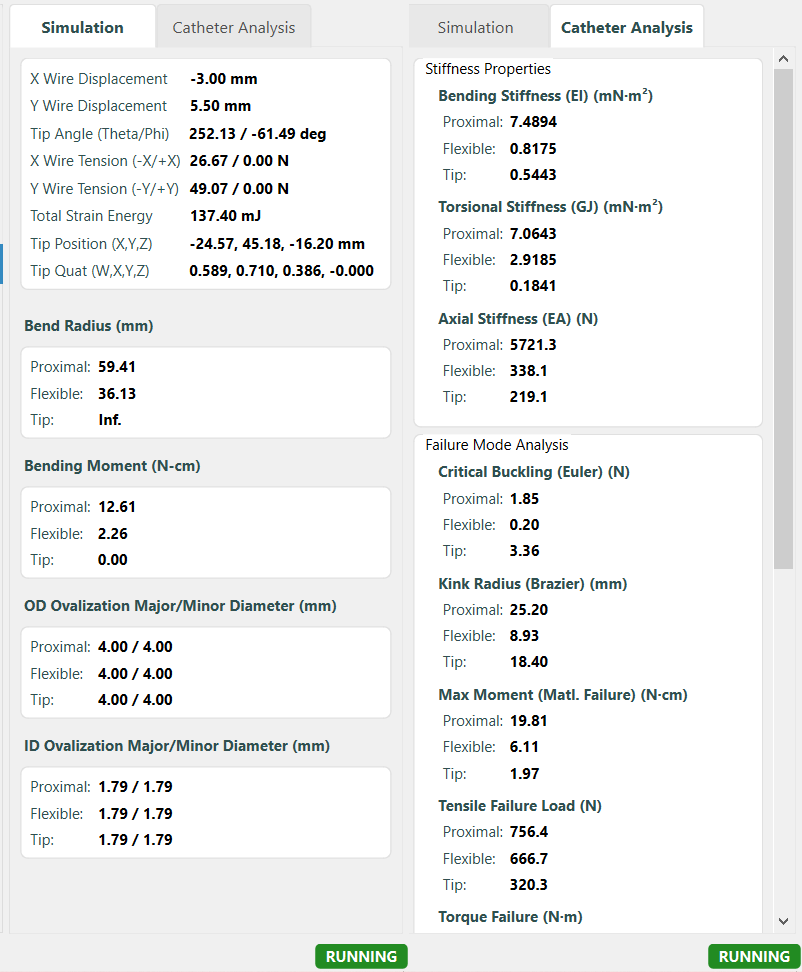Click the Tip Position coordinates value
This screenshot has width=802, height=972.
coord(276,244)
